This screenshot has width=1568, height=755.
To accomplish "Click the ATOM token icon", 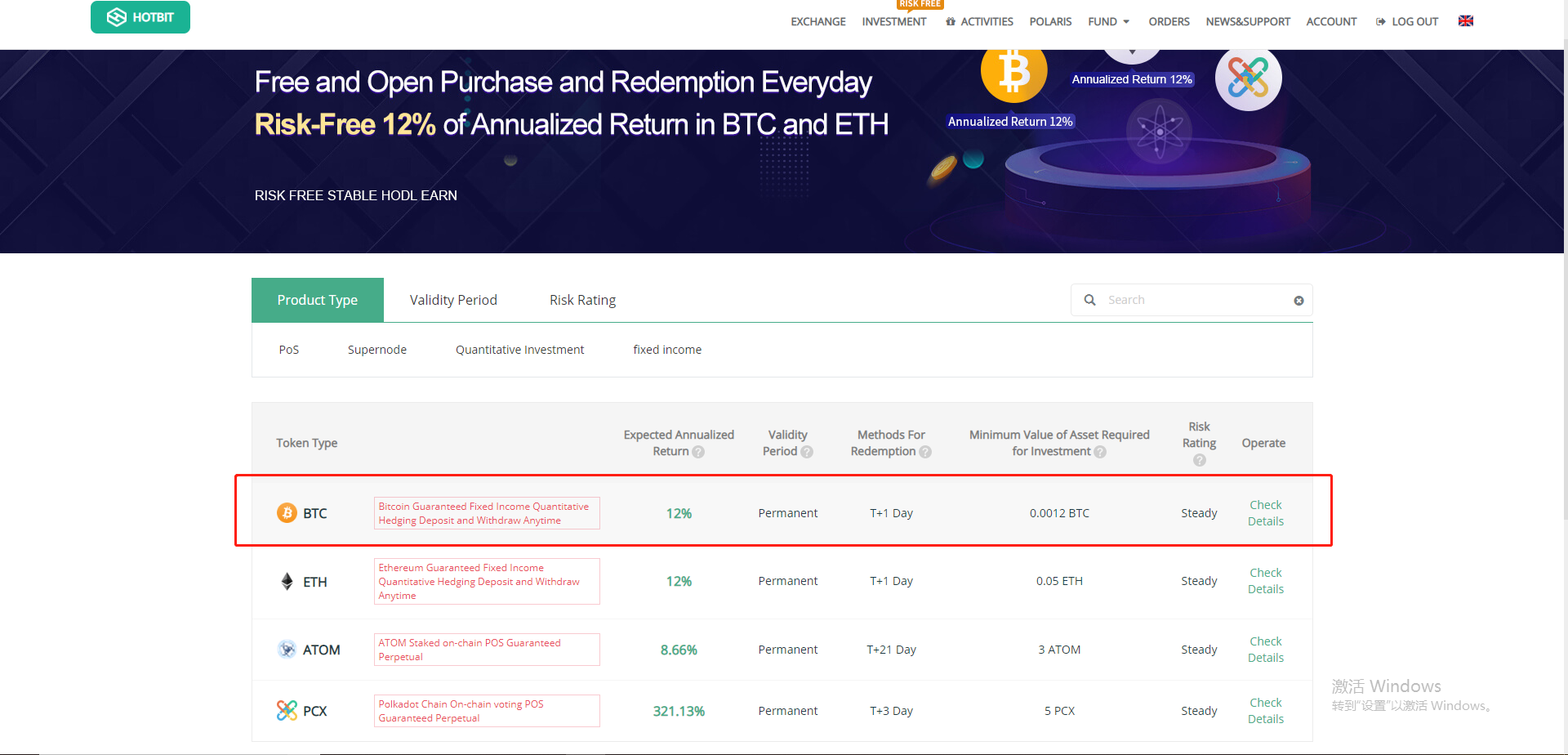I will (287, 650).
